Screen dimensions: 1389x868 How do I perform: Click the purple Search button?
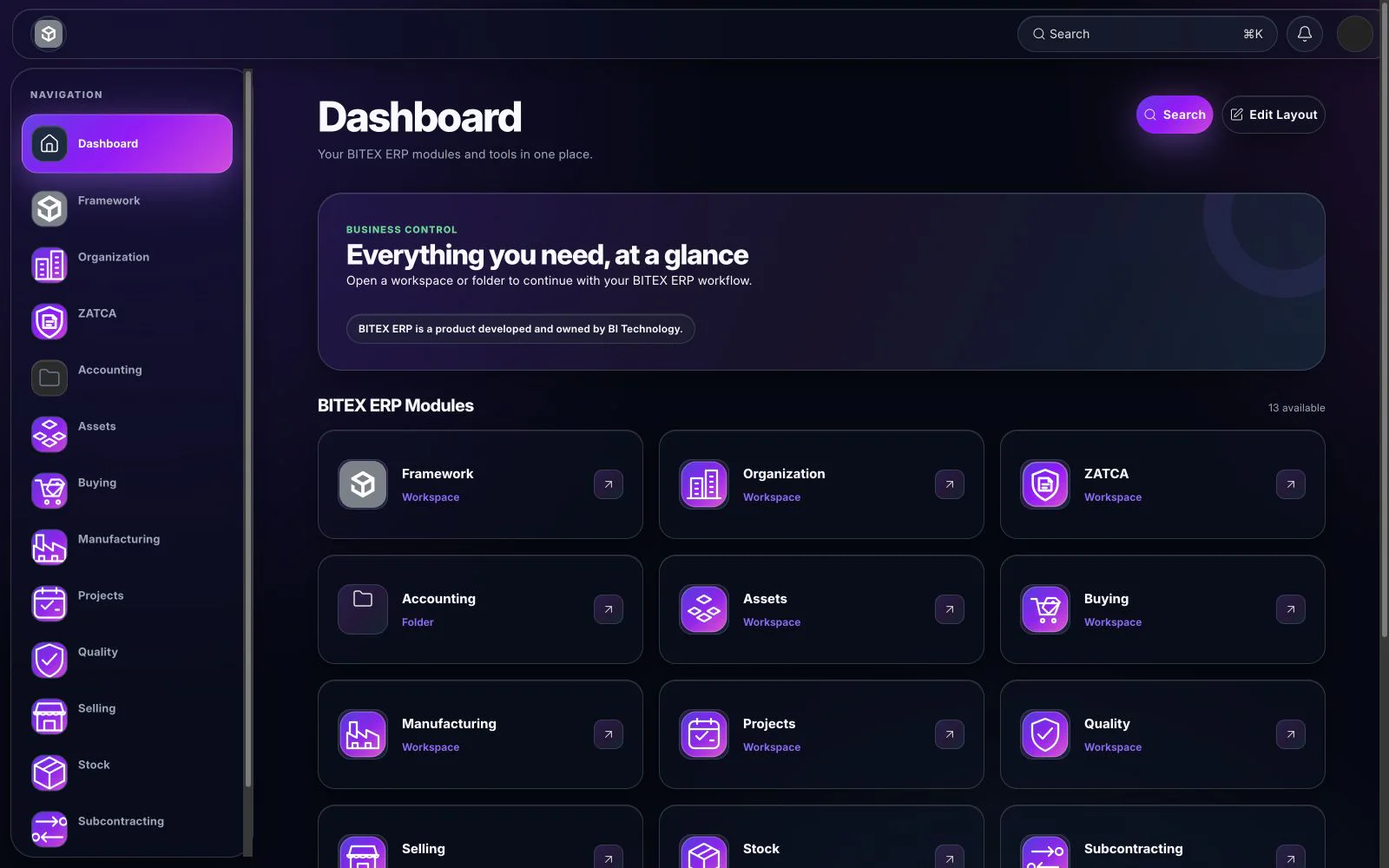pyautogui.click(x=1174, y=115)
